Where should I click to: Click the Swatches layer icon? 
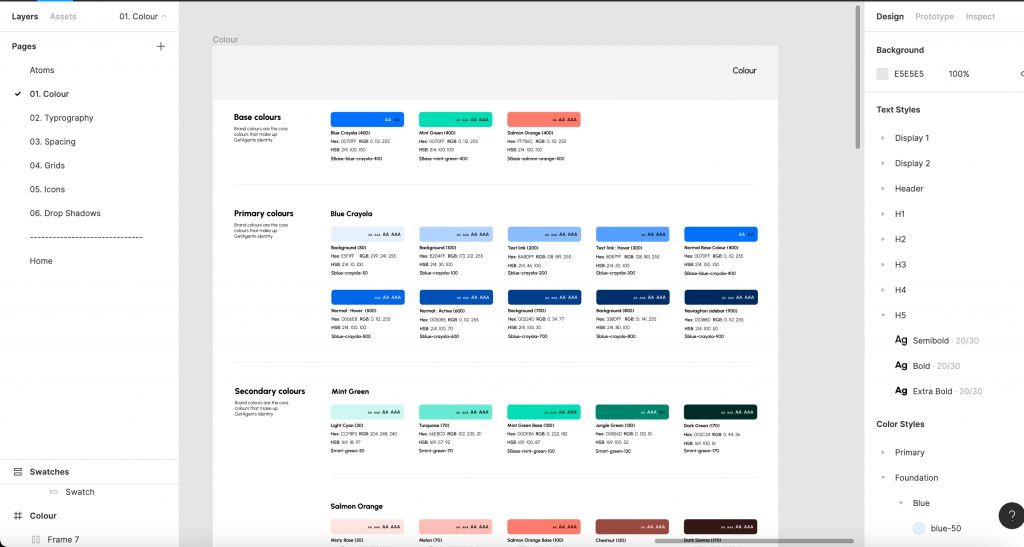[18, 472]
